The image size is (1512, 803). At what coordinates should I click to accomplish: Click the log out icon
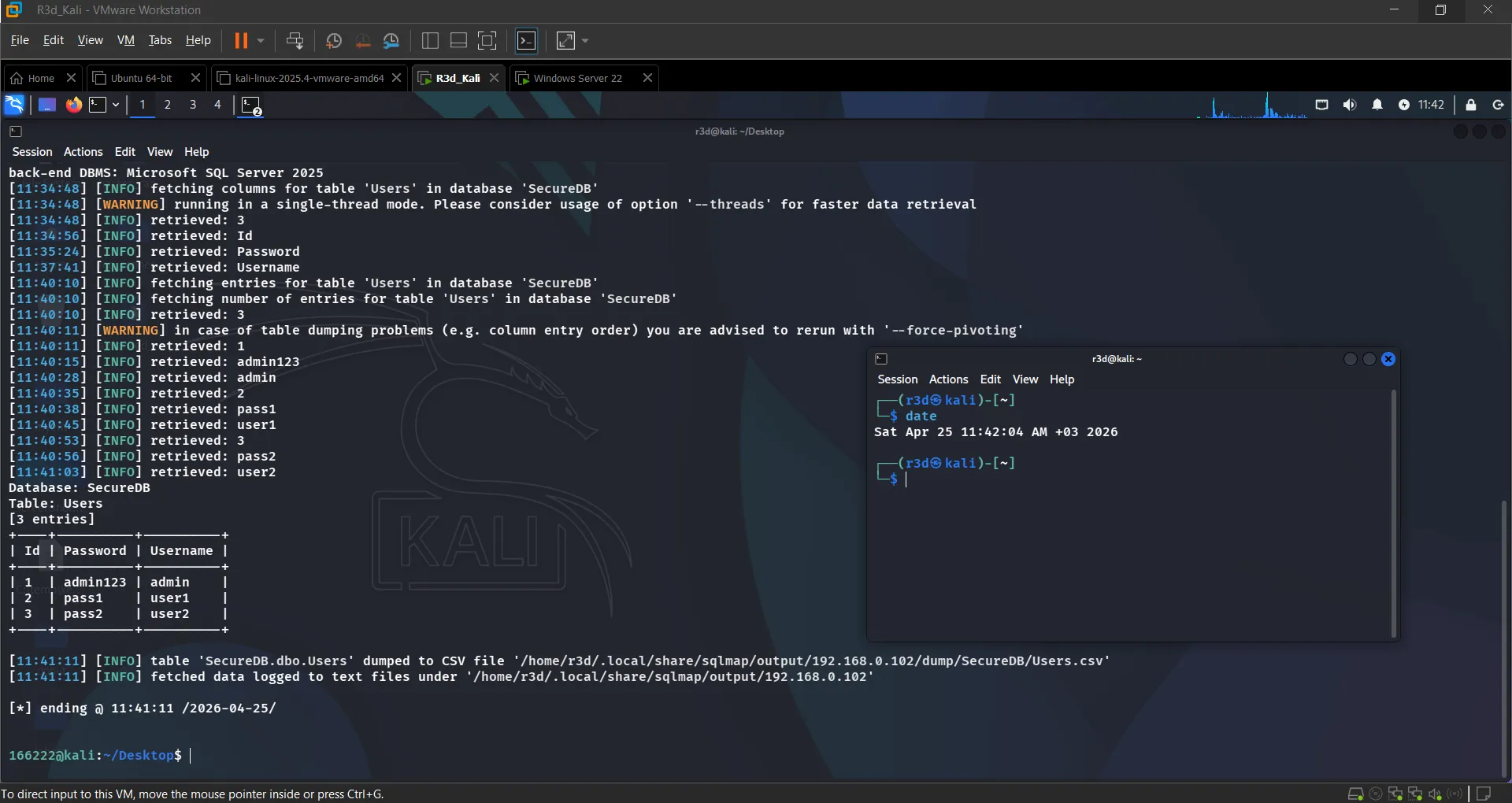click(1498, 105)
